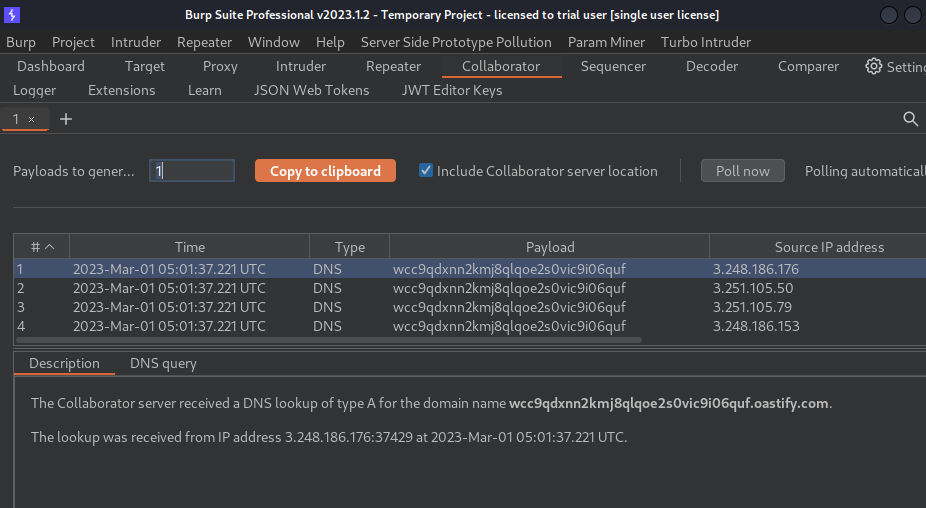
Task: Open the Burp menu
Action: (x=21, y=43)
